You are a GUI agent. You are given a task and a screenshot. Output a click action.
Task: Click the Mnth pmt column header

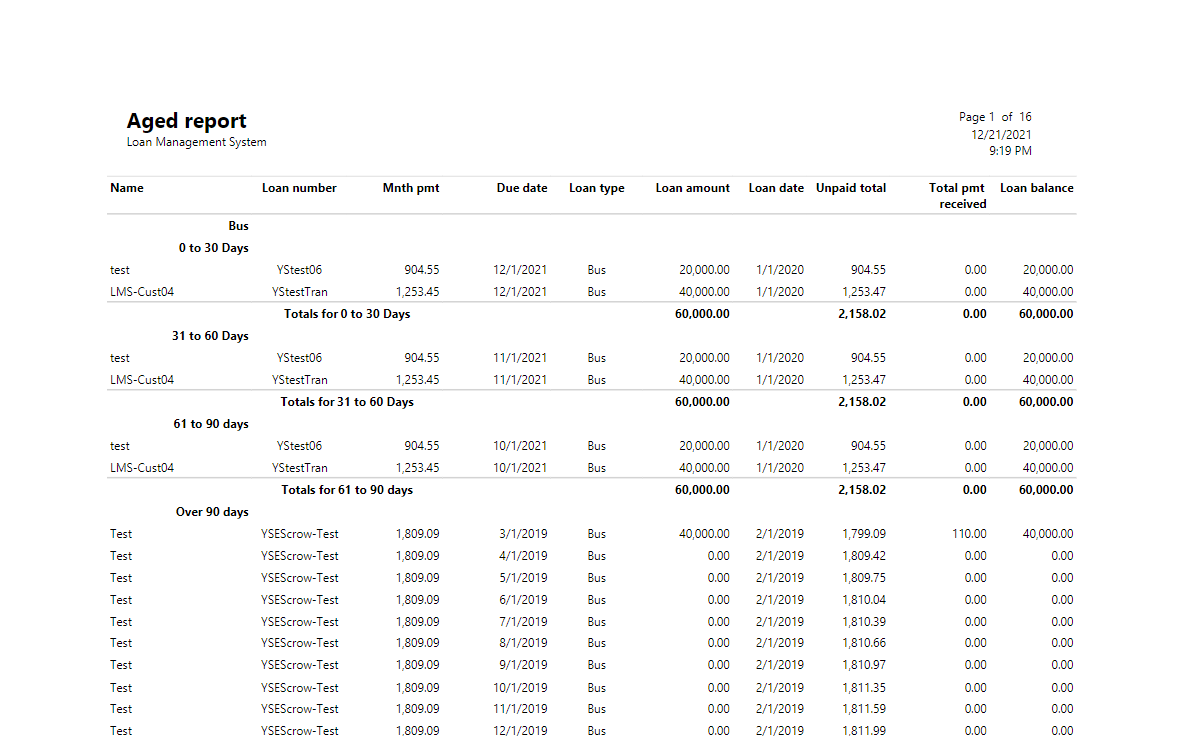[x=410, y=188]
